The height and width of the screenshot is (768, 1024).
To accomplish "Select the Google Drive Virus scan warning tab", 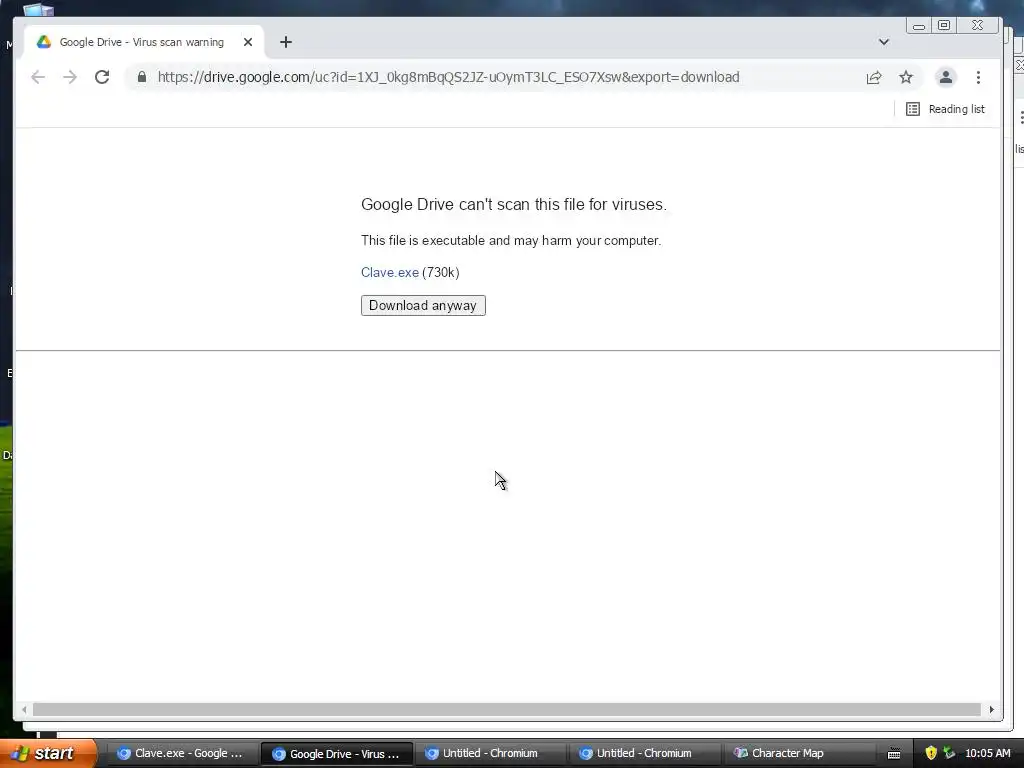I will [144, 42].
